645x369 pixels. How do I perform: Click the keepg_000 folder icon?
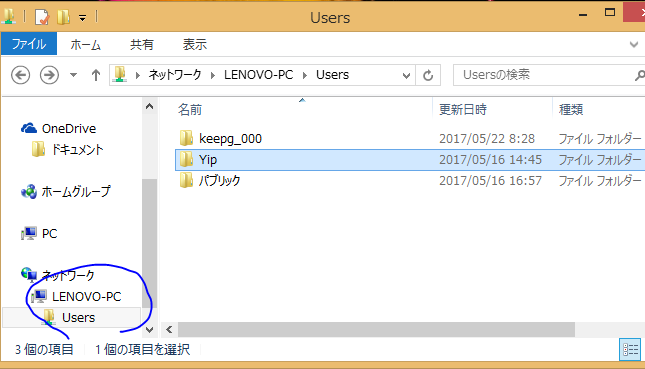186,138
